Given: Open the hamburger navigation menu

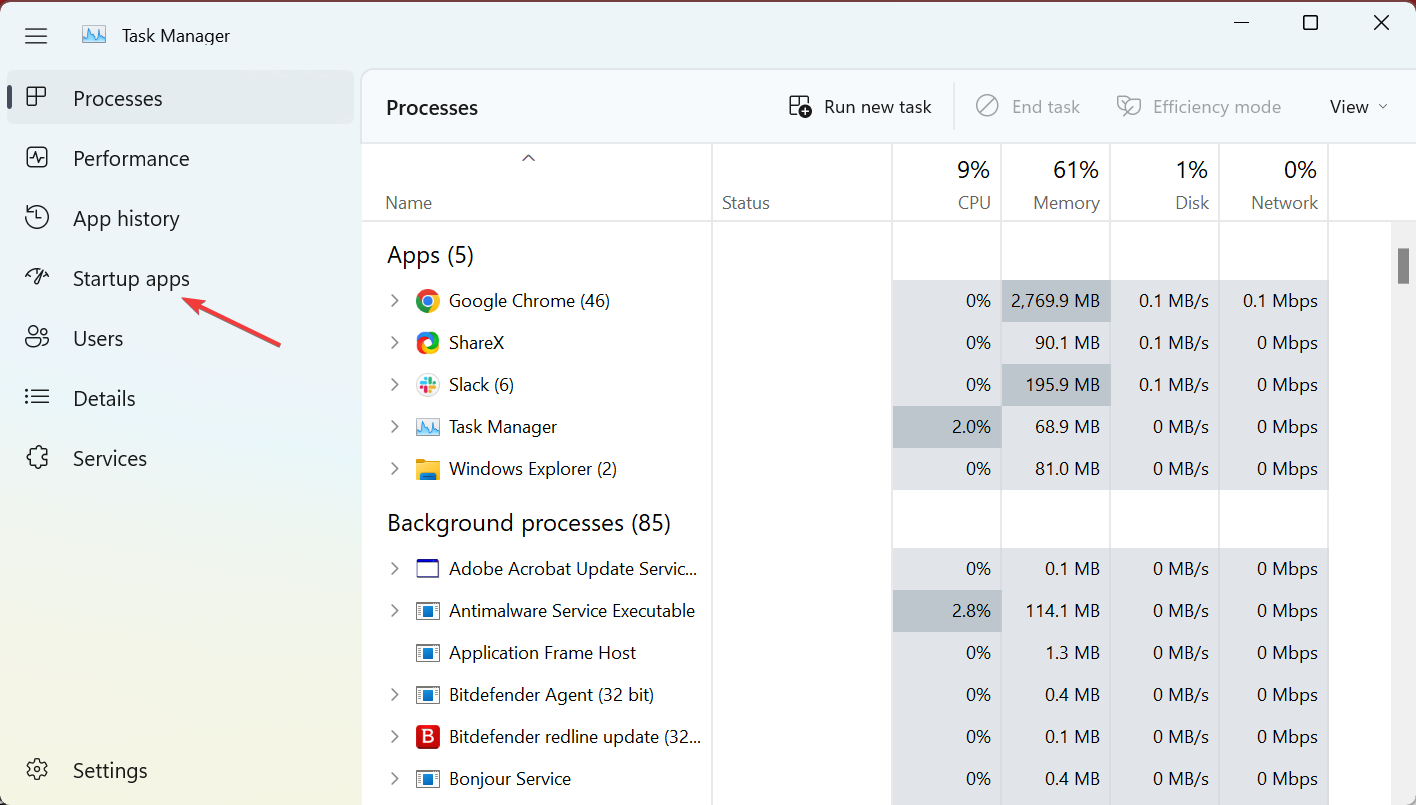Looking at the screenshot, I should click(36, 36).
